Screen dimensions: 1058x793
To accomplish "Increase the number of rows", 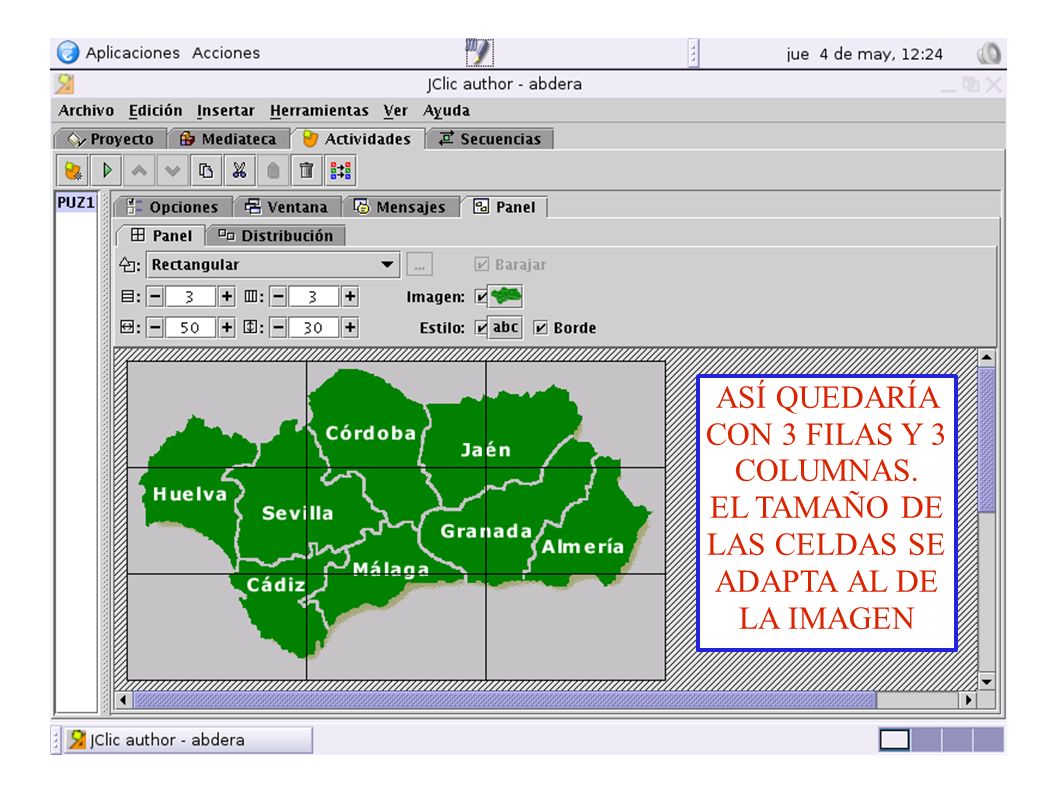I will click(227, 296).
